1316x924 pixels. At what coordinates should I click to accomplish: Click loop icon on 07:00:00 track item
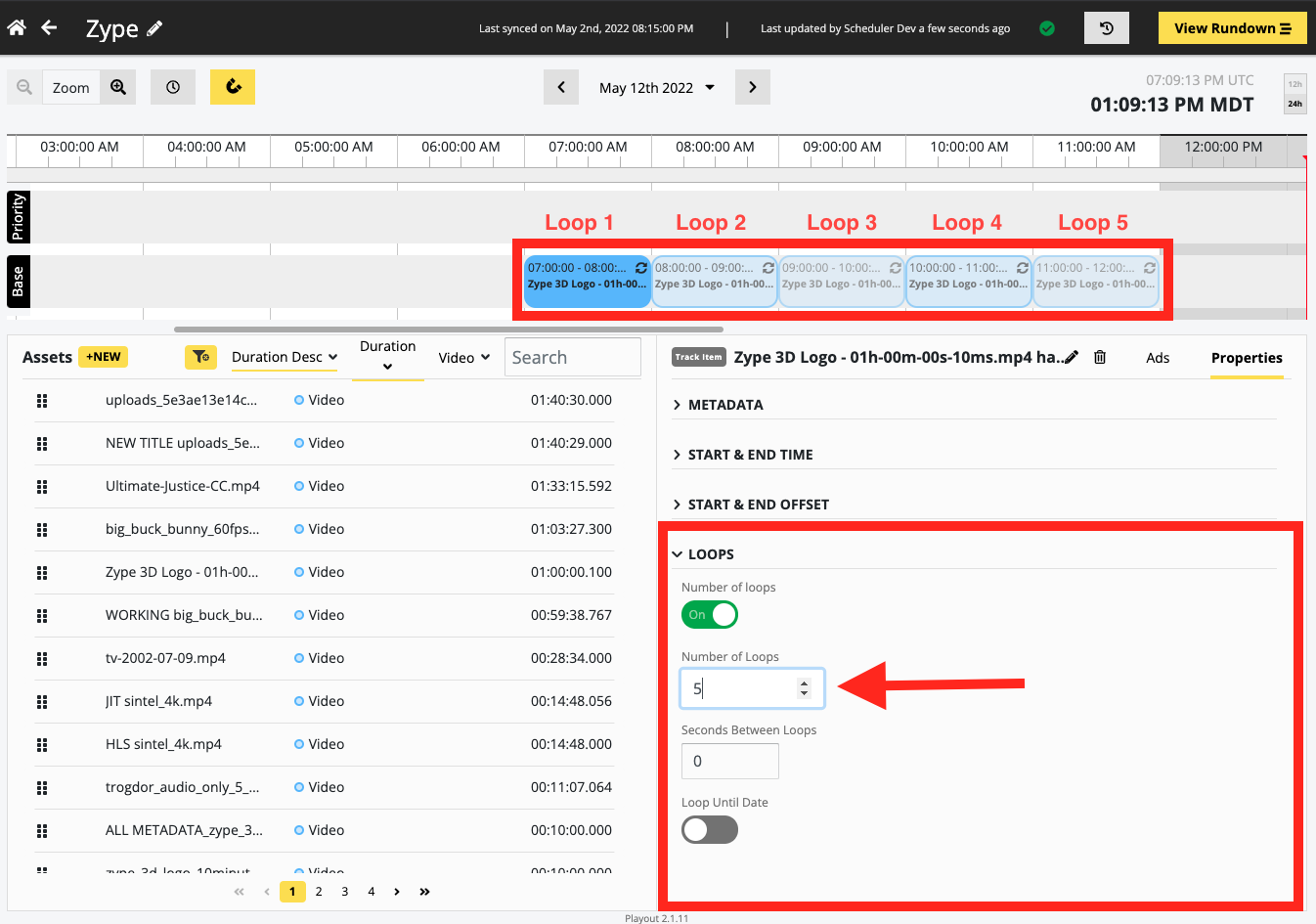(x=641, y=268)
